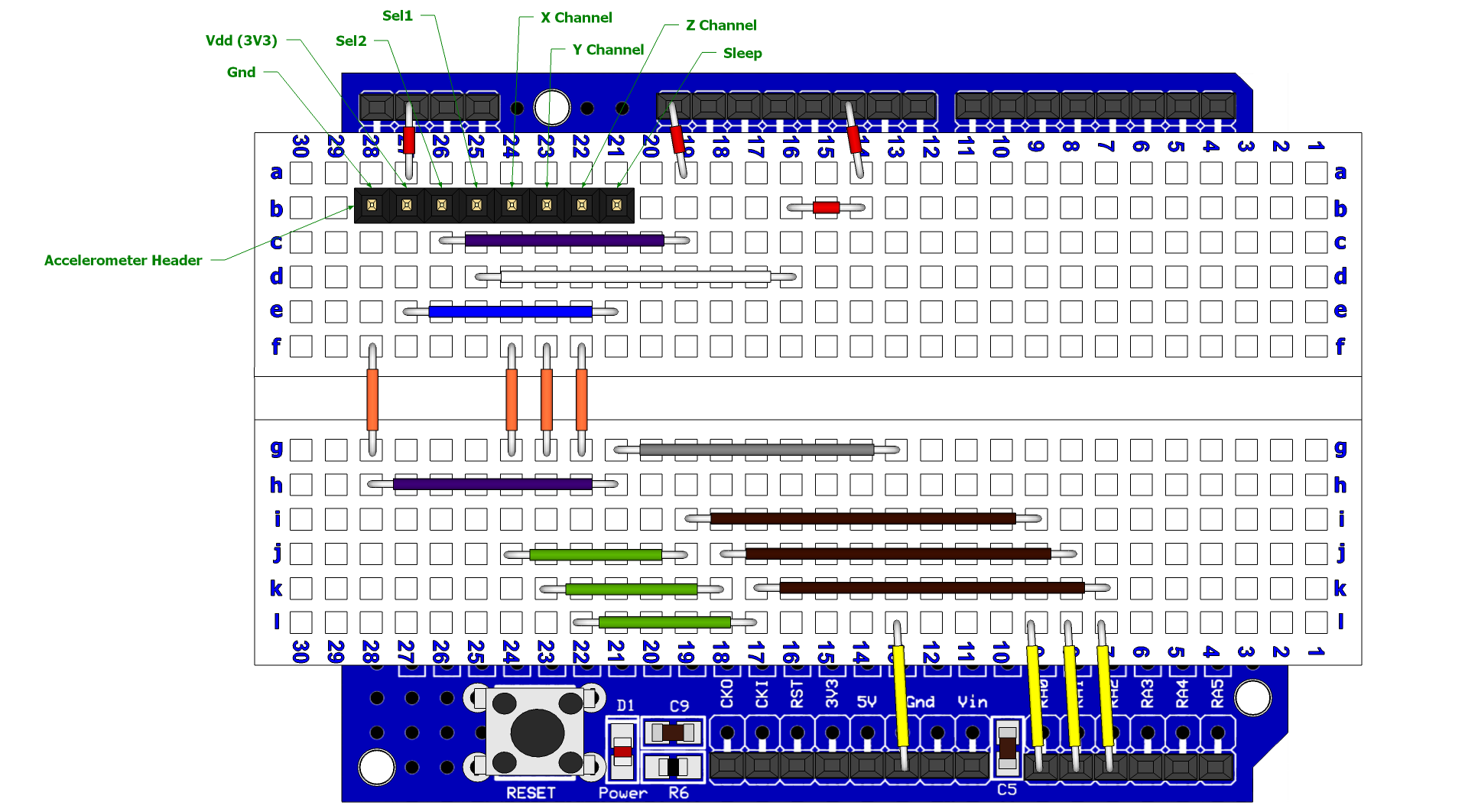Click the orange jumper at column 28
The image size is (1465, 812).
pos(372,400)
